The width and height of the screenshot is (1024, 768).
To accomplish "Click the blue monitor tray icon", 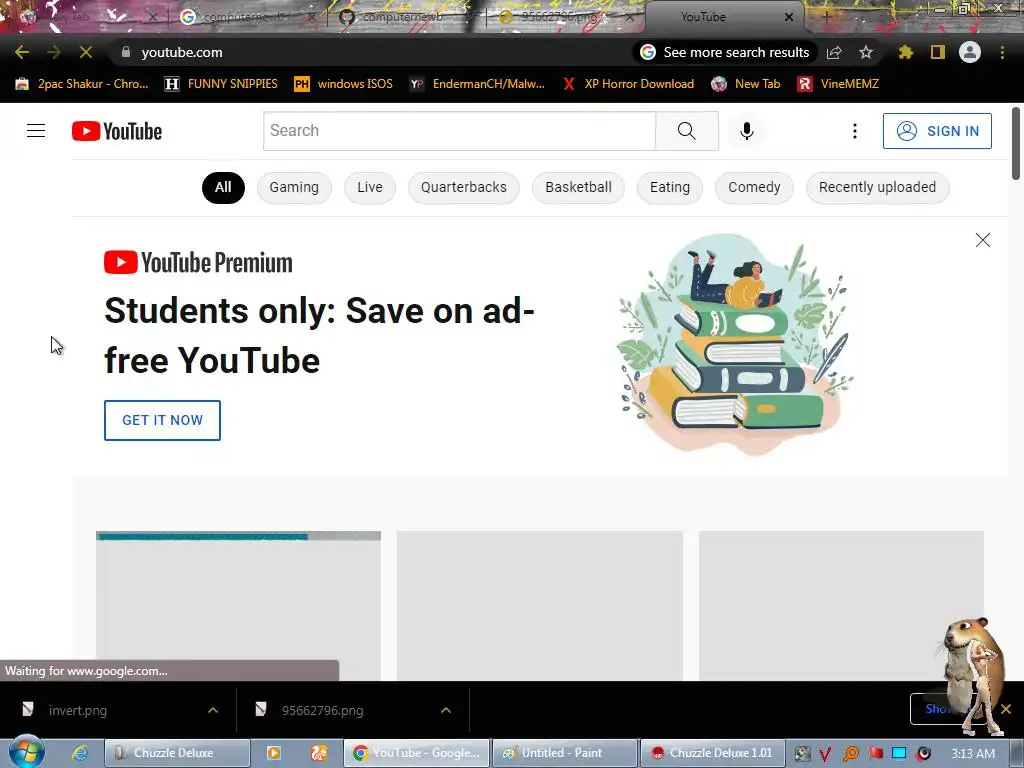I will point(899,754).
